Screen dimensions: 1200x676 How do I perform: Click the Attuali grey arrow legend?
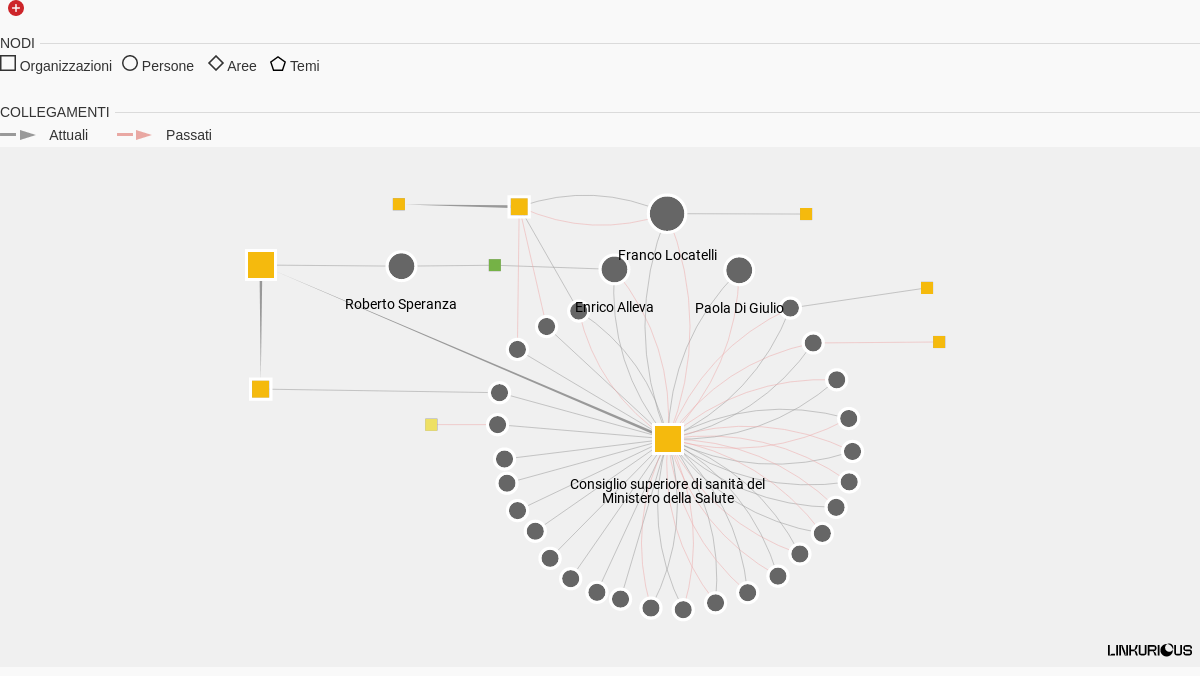click(x=18, y=134)
